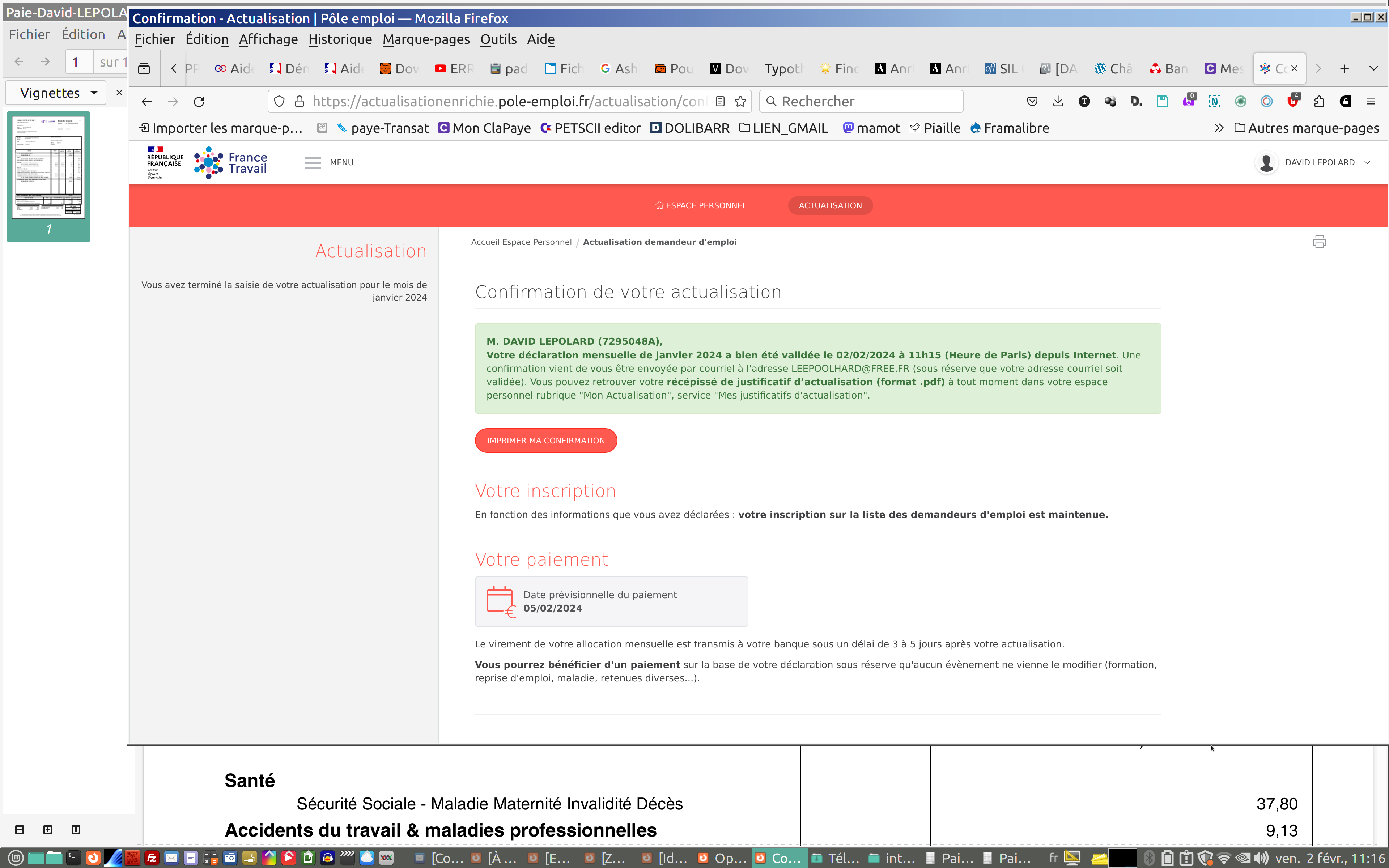Toggle reader view icon in the address bar

720,102
